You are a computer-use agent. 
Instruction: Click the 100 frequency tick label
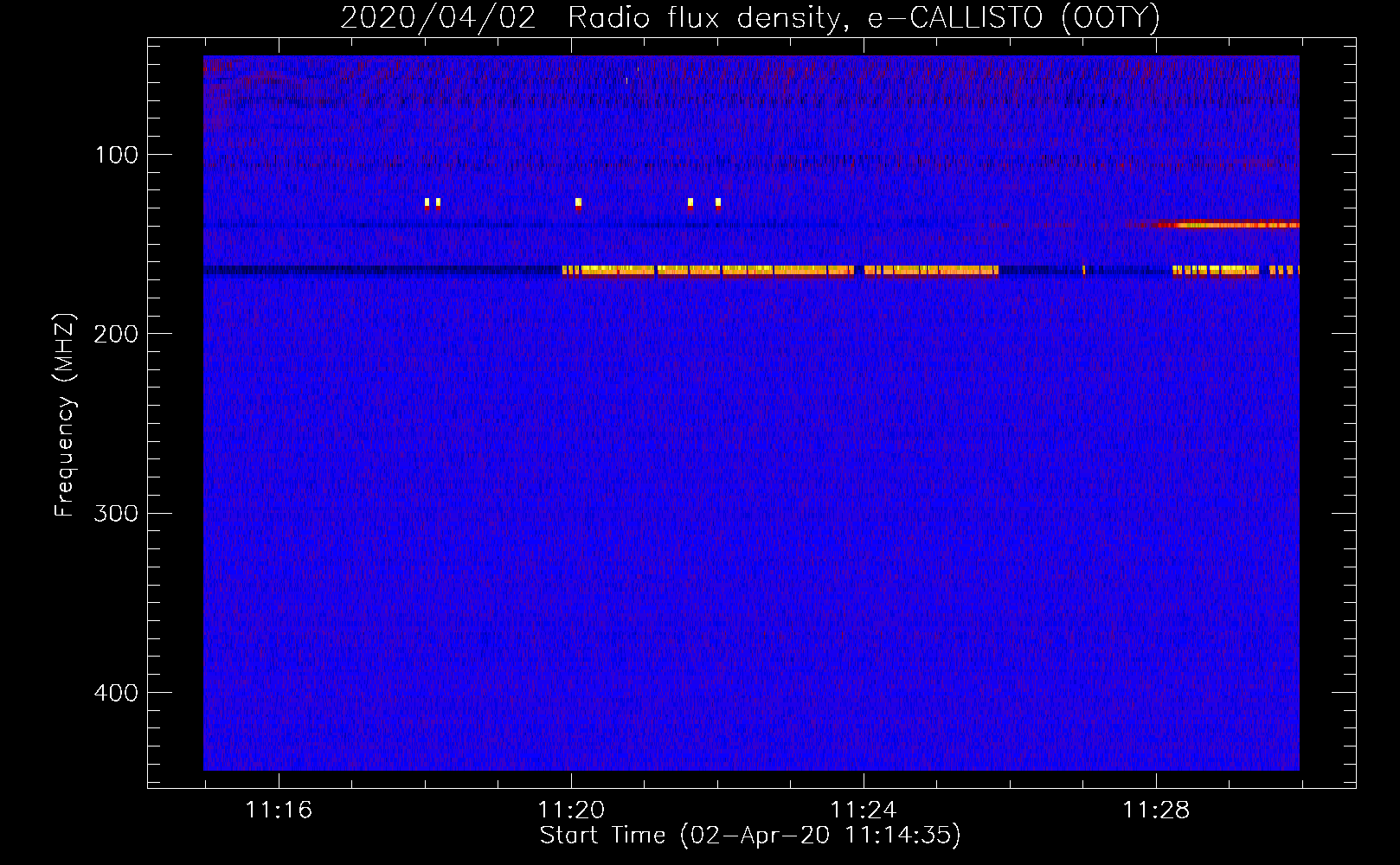[x=117, y=155]
